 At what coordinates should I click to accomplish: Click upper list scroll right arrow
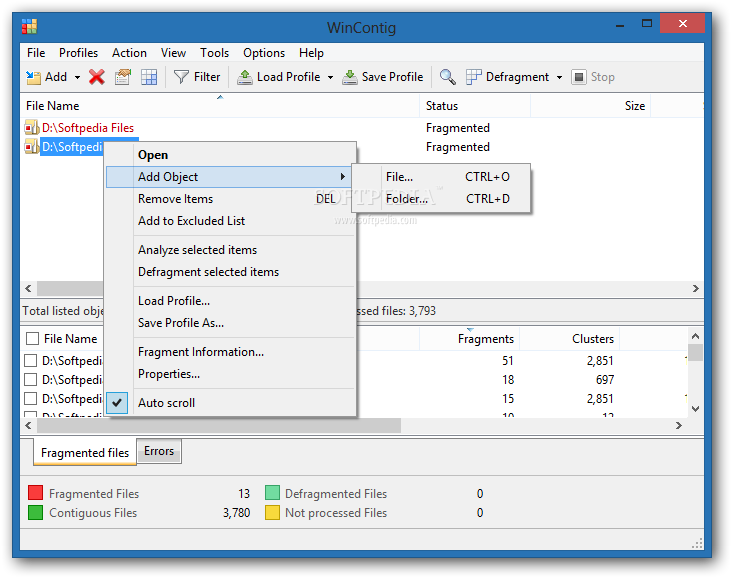[x=696, y=289]
